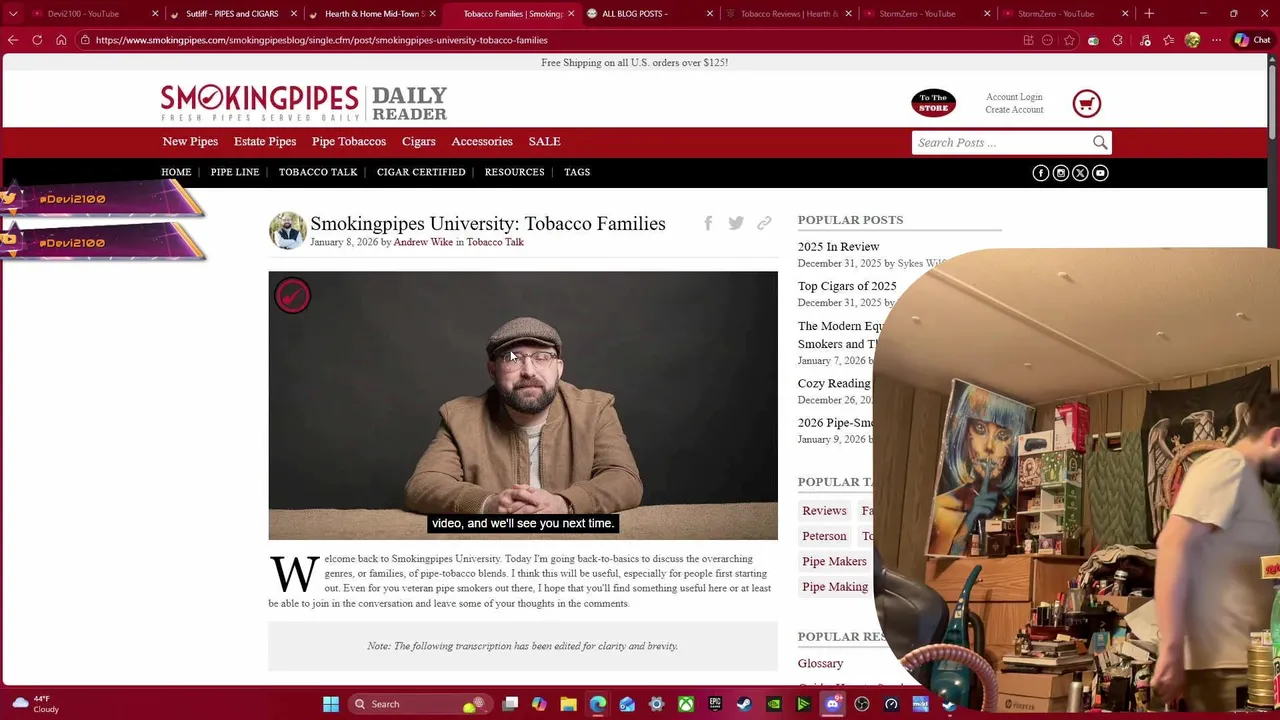1280x720 pixels.
Task: Open the Smokingpipes X icon in nav bar
Action: [1080, 173]
